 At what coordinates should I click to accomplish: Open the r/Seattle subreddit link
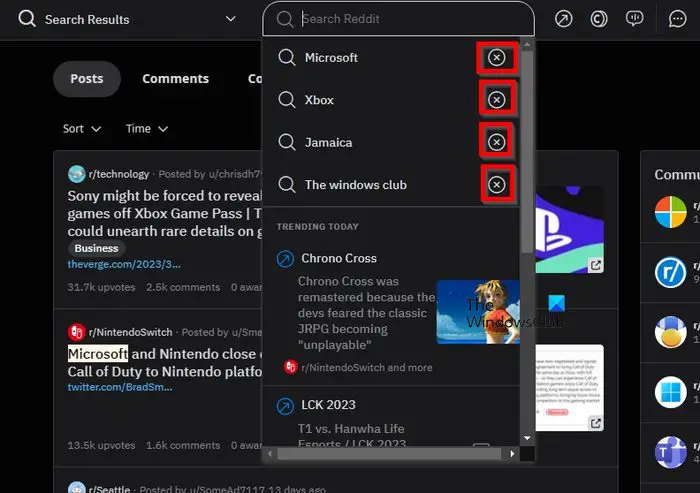(109, 489)
